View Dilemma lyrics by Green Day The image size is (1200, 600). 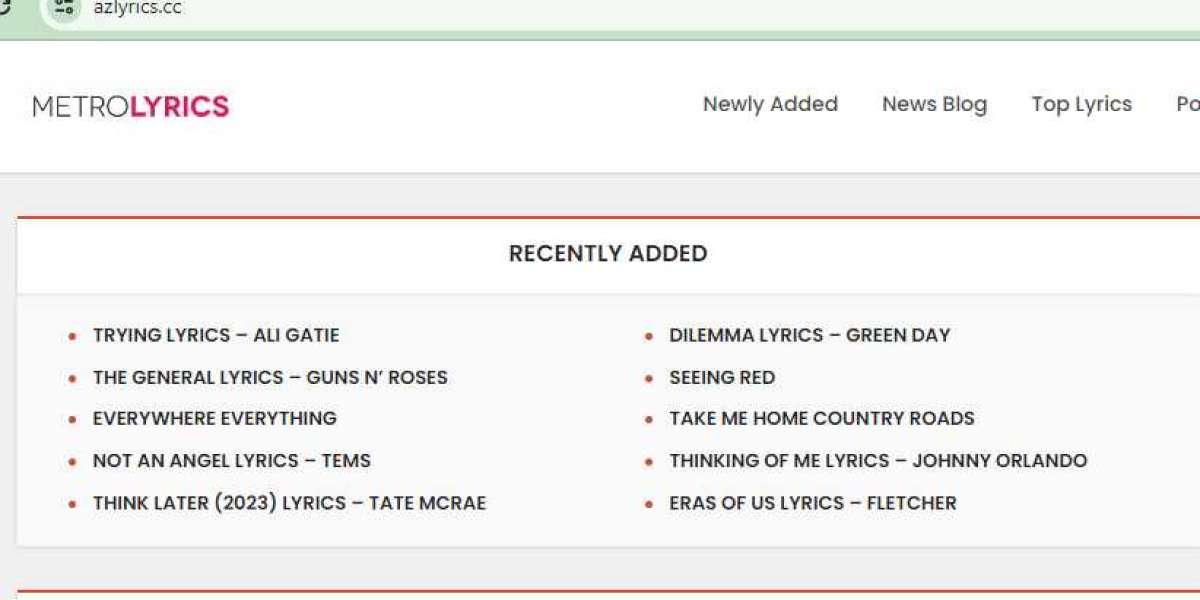(x=810, y=335)
